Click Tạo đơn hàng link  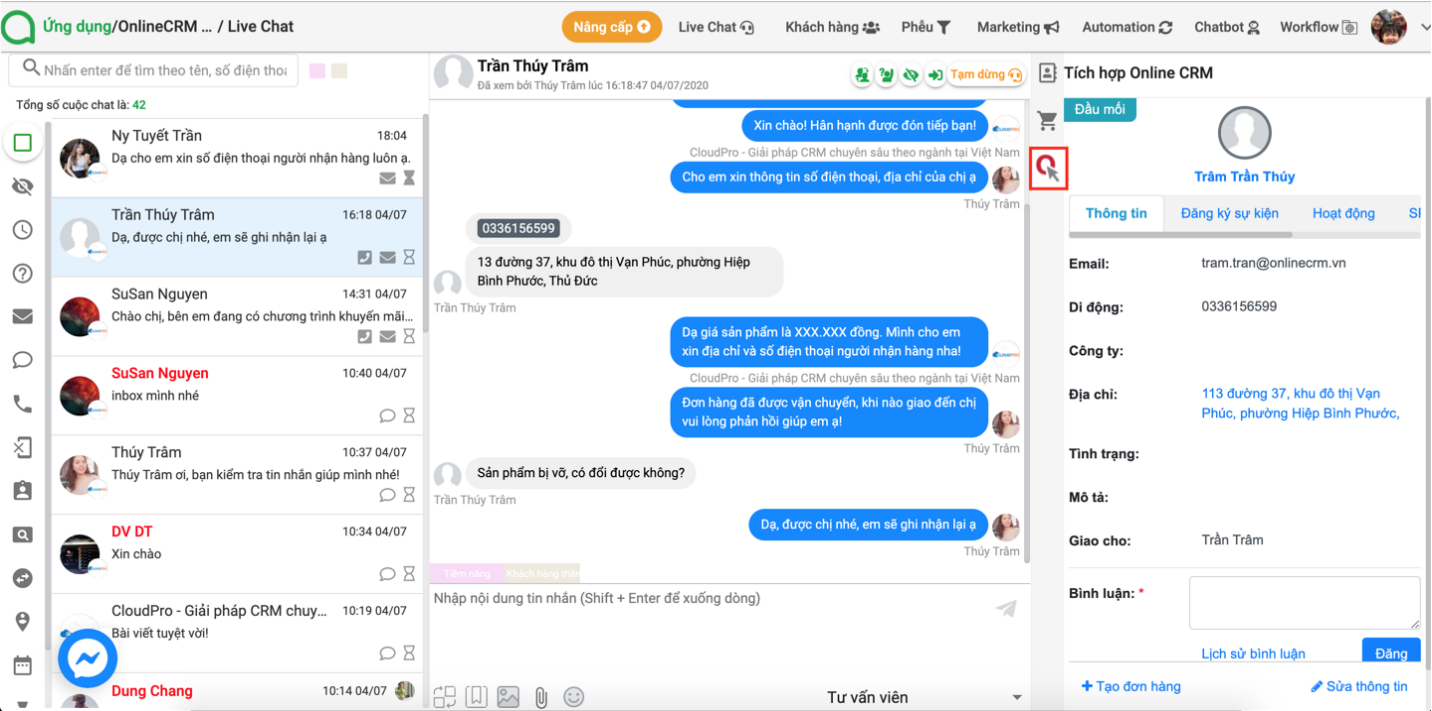[1131, 686]
